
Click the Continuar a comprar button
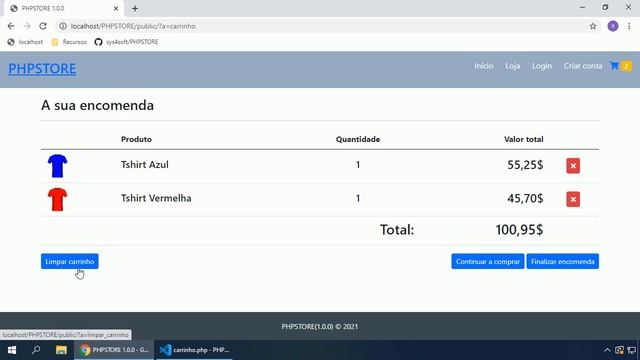(x=488, y=261)
